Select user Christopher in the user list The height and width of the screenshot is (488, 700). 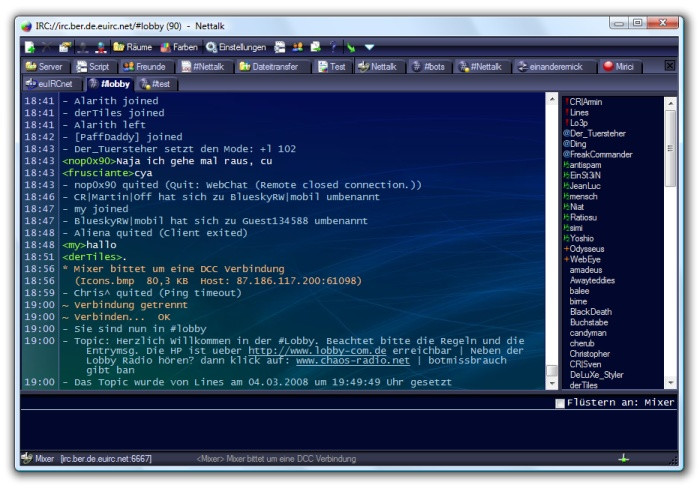590,354
